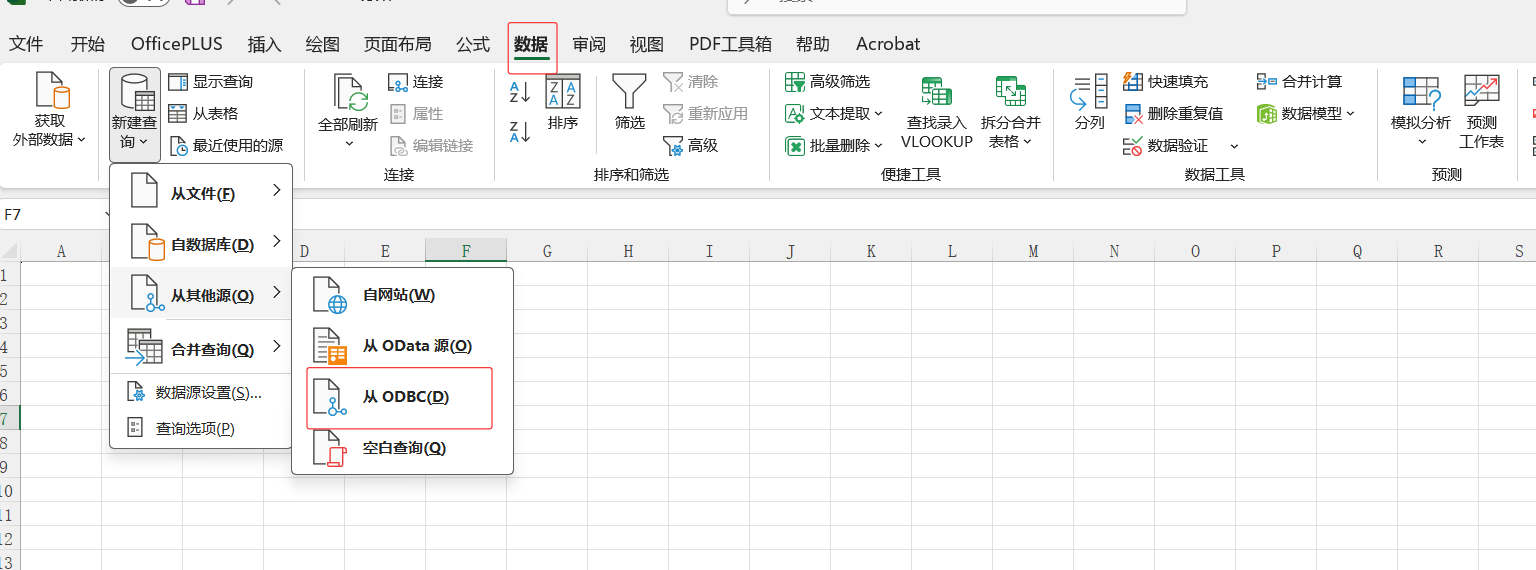1536x570 pixels.
Task: Select column K header
Action: [871, 251]
